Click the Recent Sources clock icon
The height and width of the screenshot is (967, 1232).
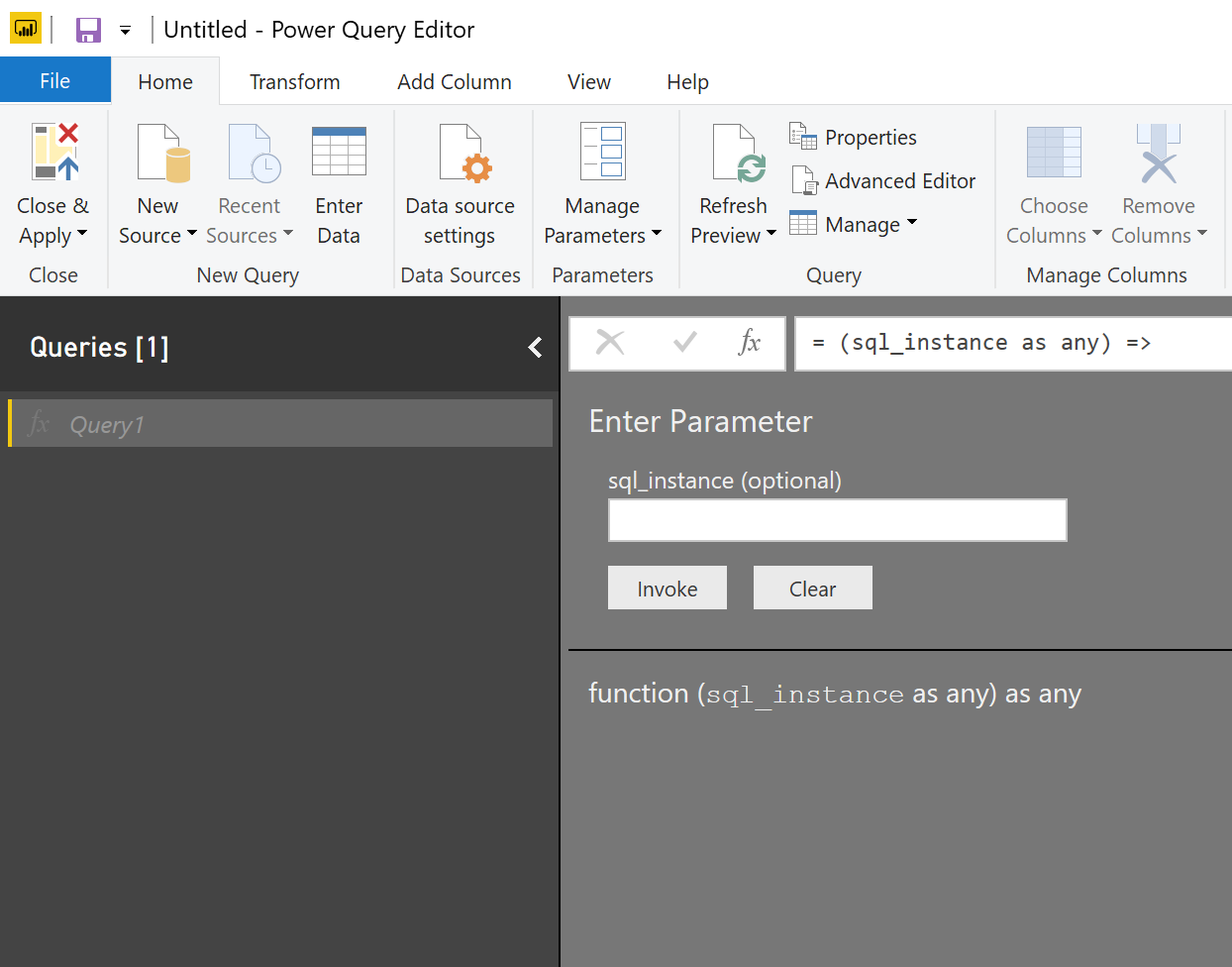[x=254, y=154]
